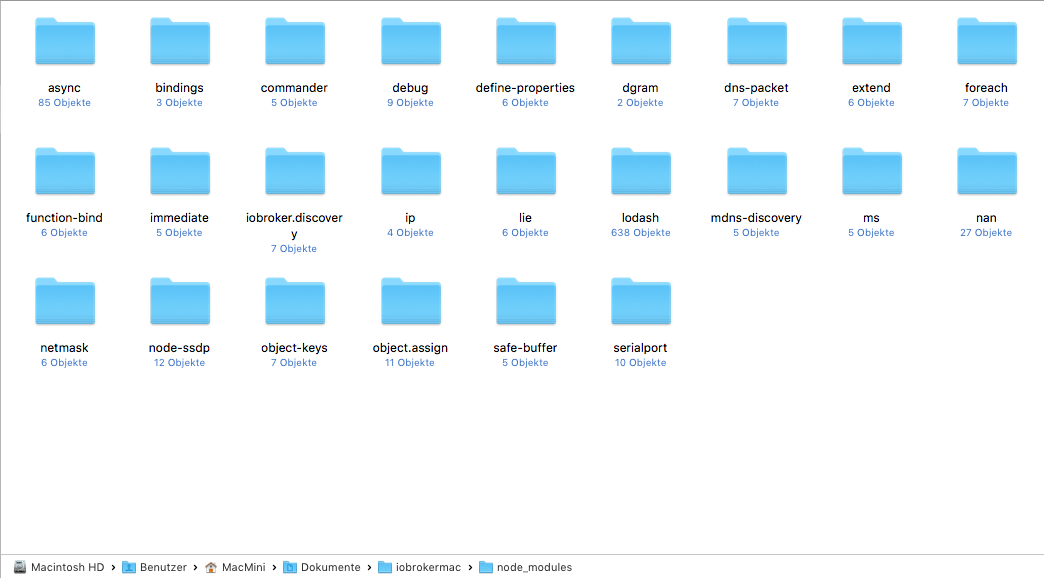Select the iobroker.discovery folder icon

point(295,171)
